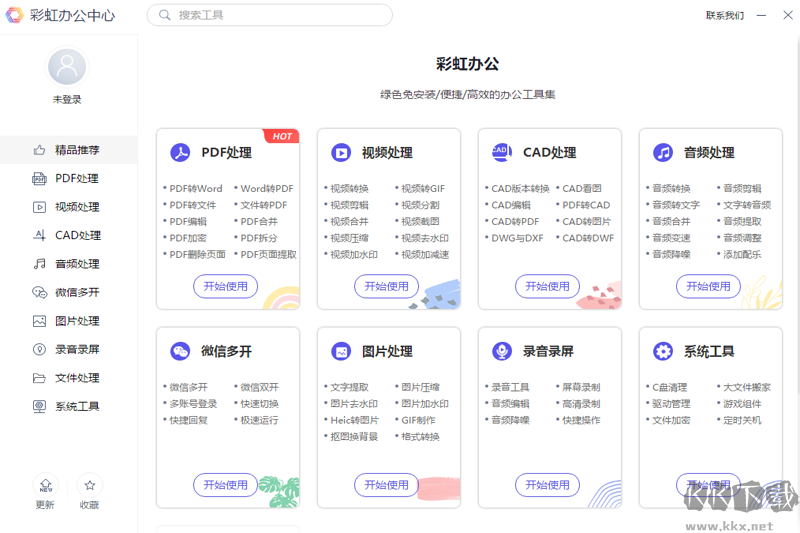Click 开始使用 in the 录音录屏 card
The width and height of the screenshot is (800, 533).
coord(547,485)
